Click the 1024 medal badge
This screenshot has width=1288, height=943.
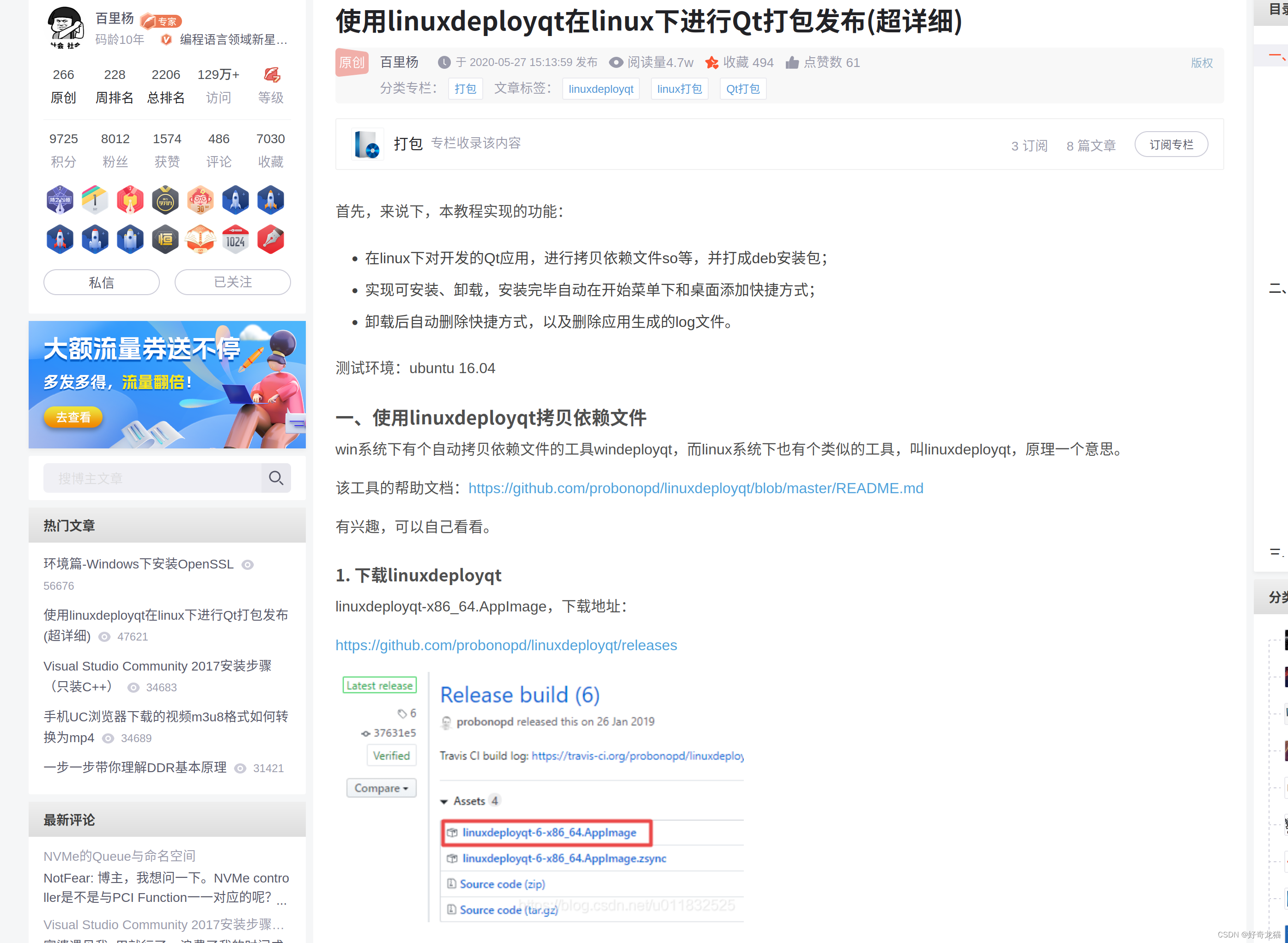[235, 239]
